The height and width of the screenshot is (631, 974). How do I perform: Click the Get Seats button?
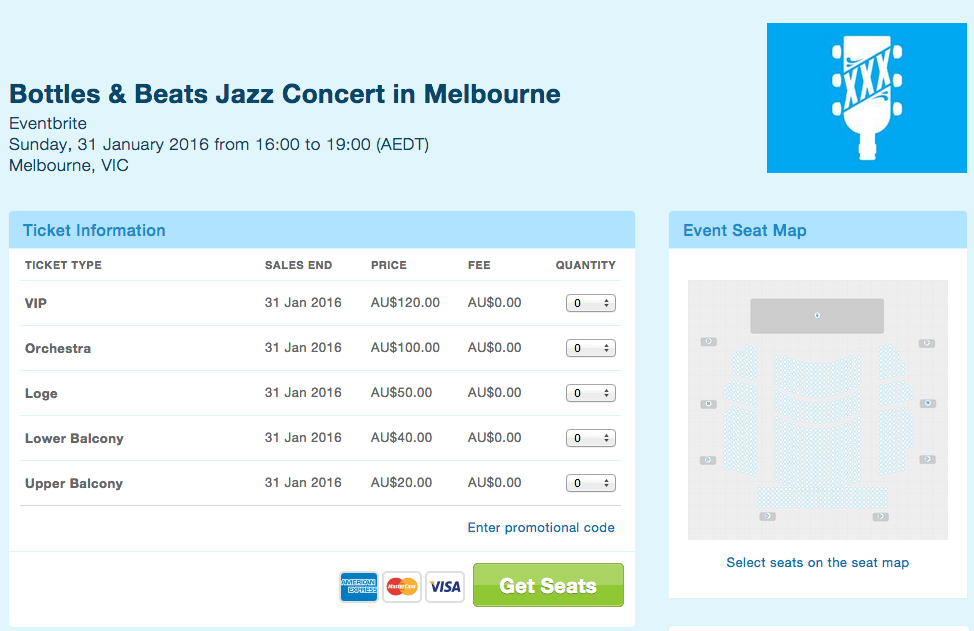pyautogui.click(x=548, y=585)
